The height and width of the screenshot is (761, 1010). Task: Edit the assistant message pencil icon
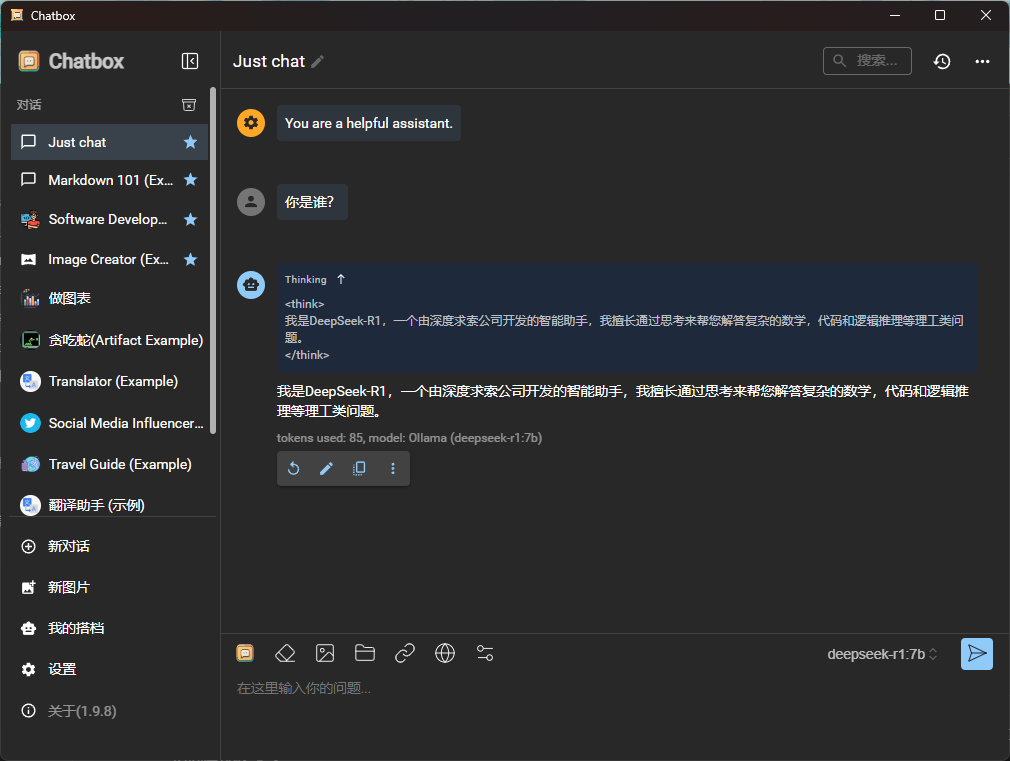point(327,468)
